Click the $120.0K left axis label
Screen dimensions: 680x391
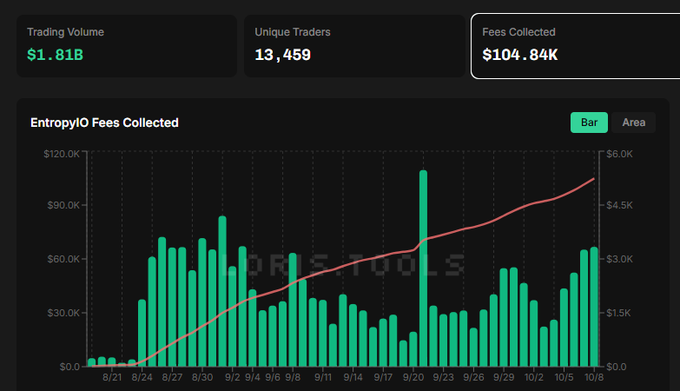point(61,154)
